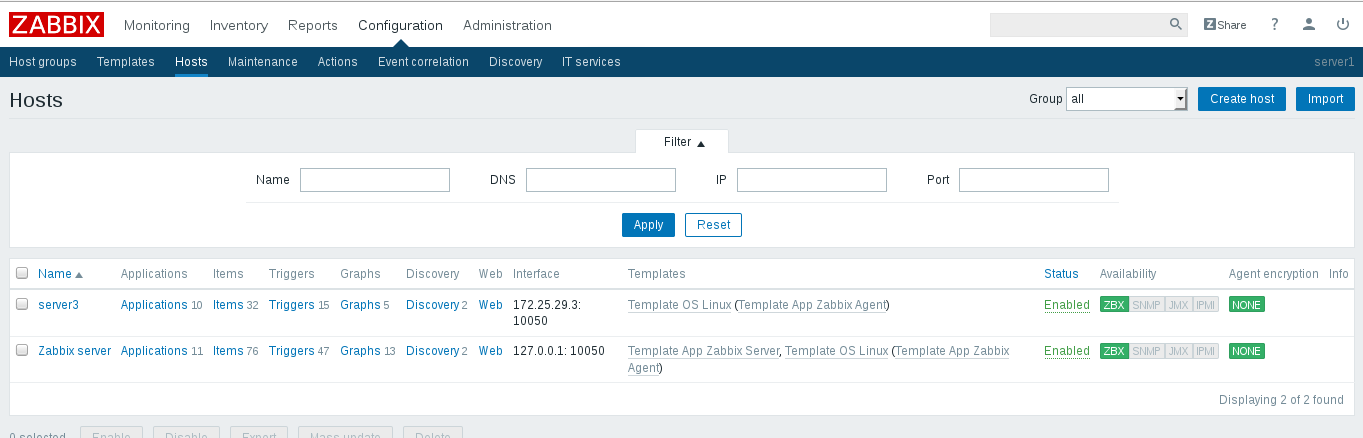1363x438 pixels.
Task: Open the Zabbix Share link
Action: tap(1225, 25)
